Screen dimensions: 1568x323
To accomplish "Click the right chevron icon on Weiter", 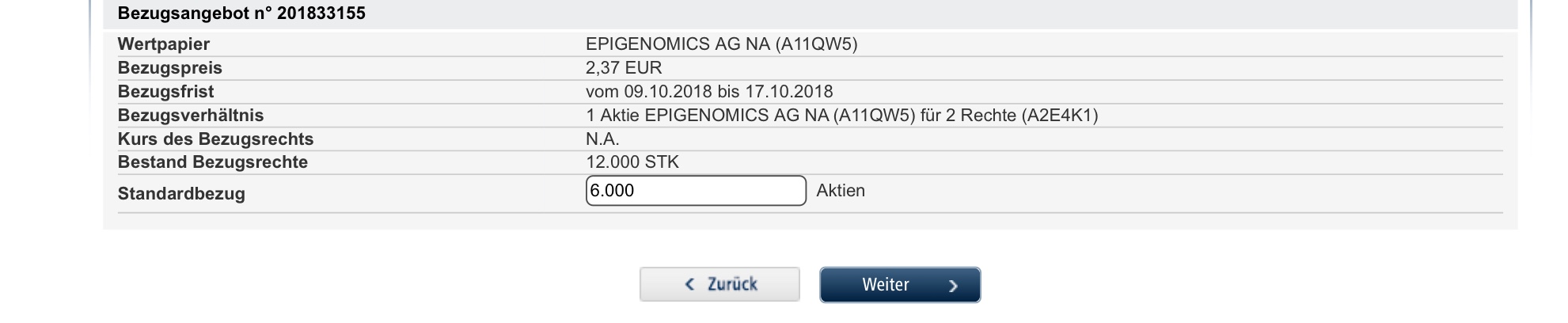I will click(953, 286).
